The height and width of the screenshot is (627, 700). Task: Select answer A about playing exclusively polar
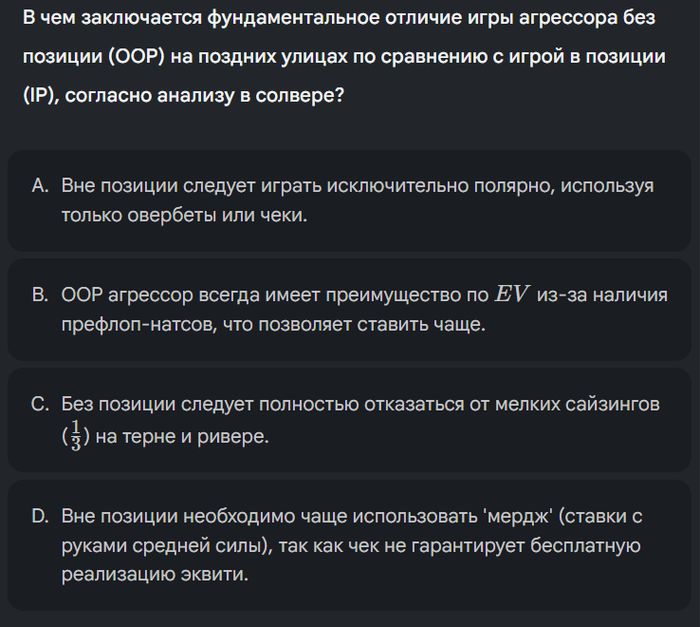coord(350,201)
